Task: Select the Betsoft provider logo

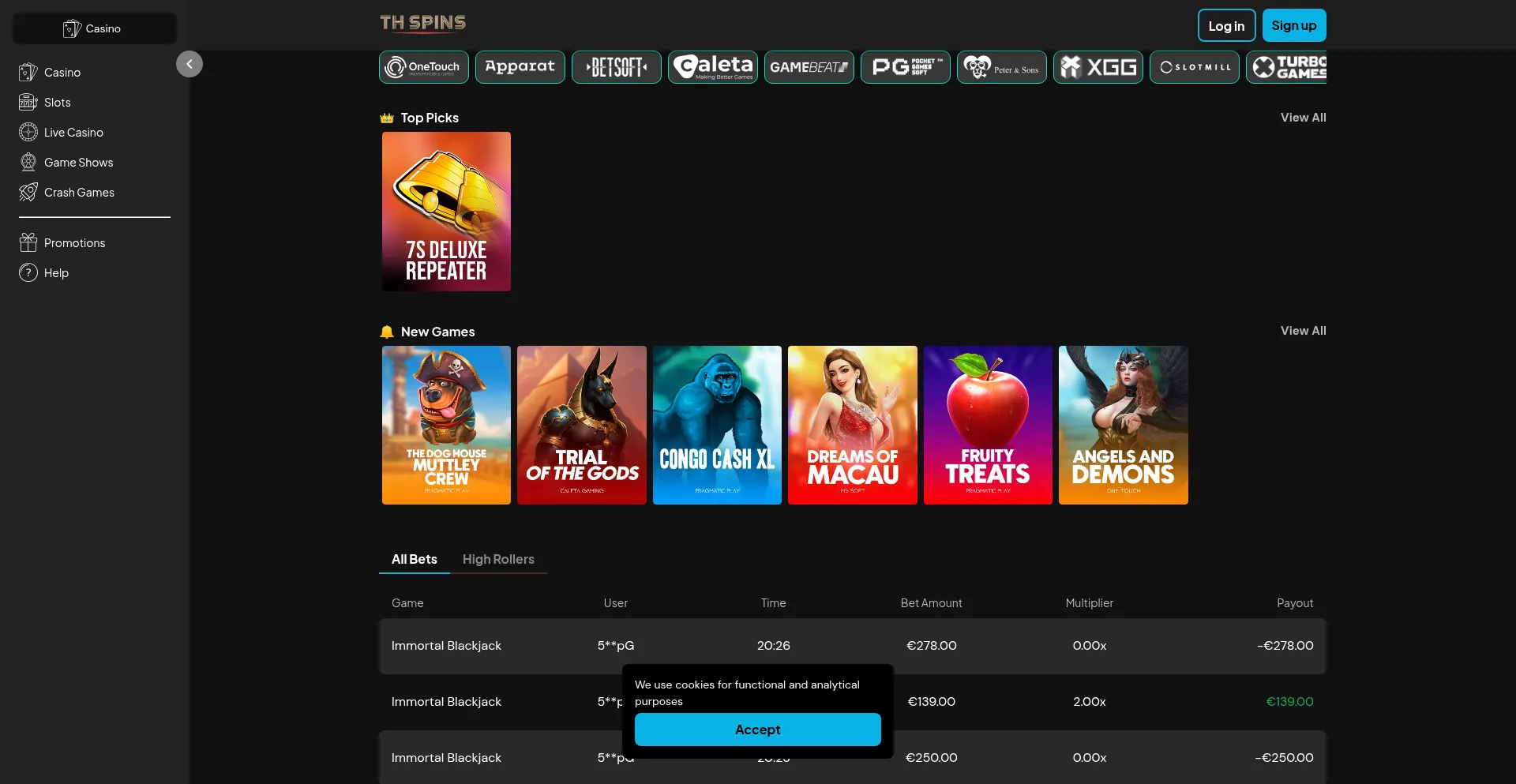Action: (x=617, y=67)
